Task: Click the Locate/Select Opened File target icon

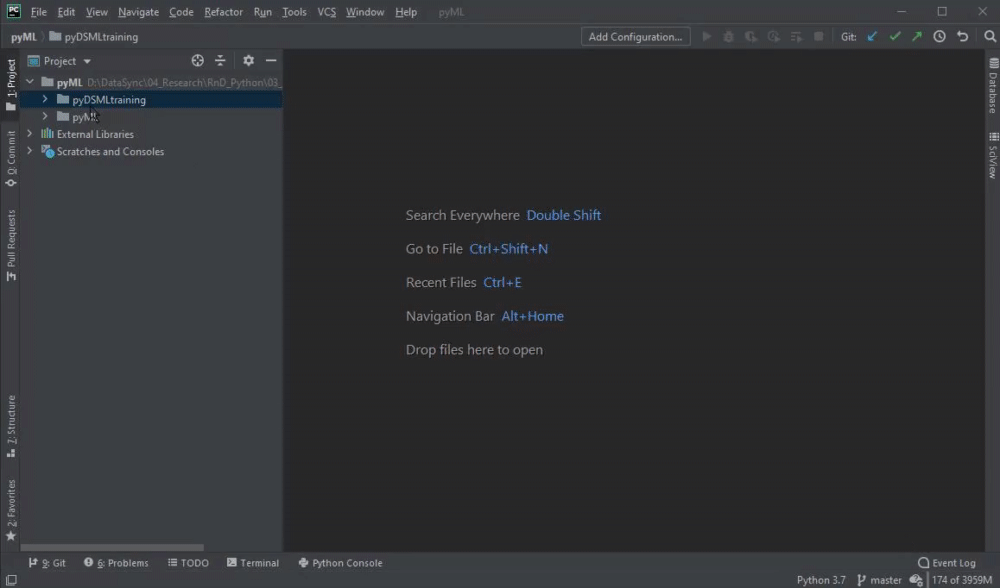Action: (198, 61)
